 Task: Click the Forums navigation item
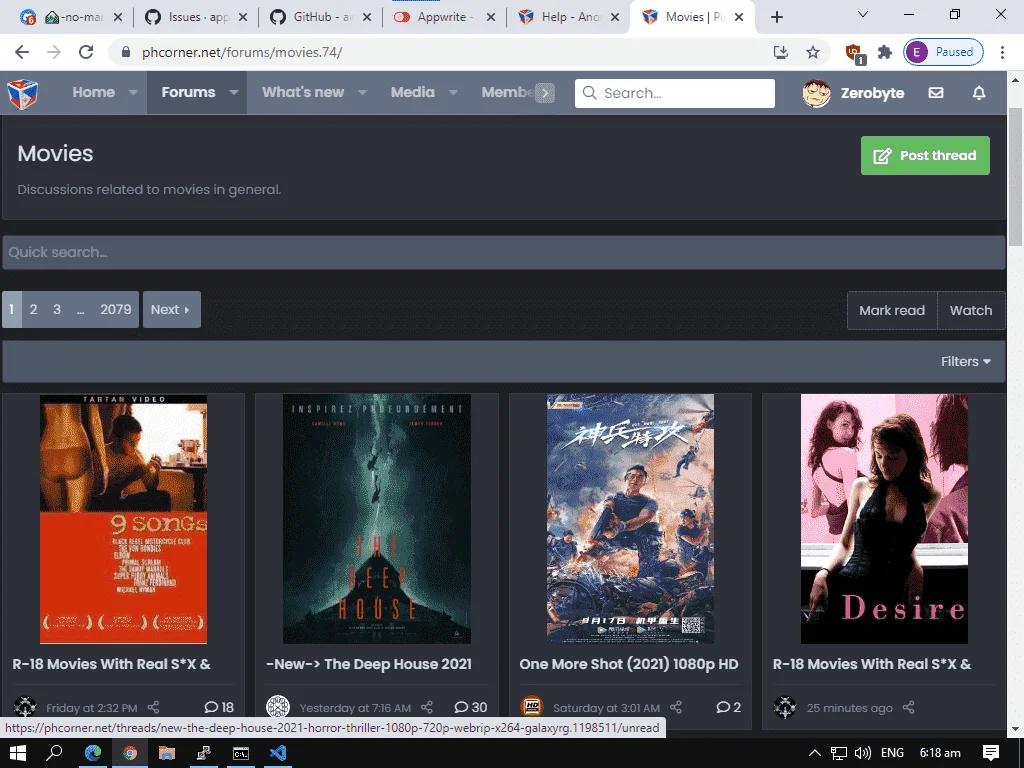point(188,93)
